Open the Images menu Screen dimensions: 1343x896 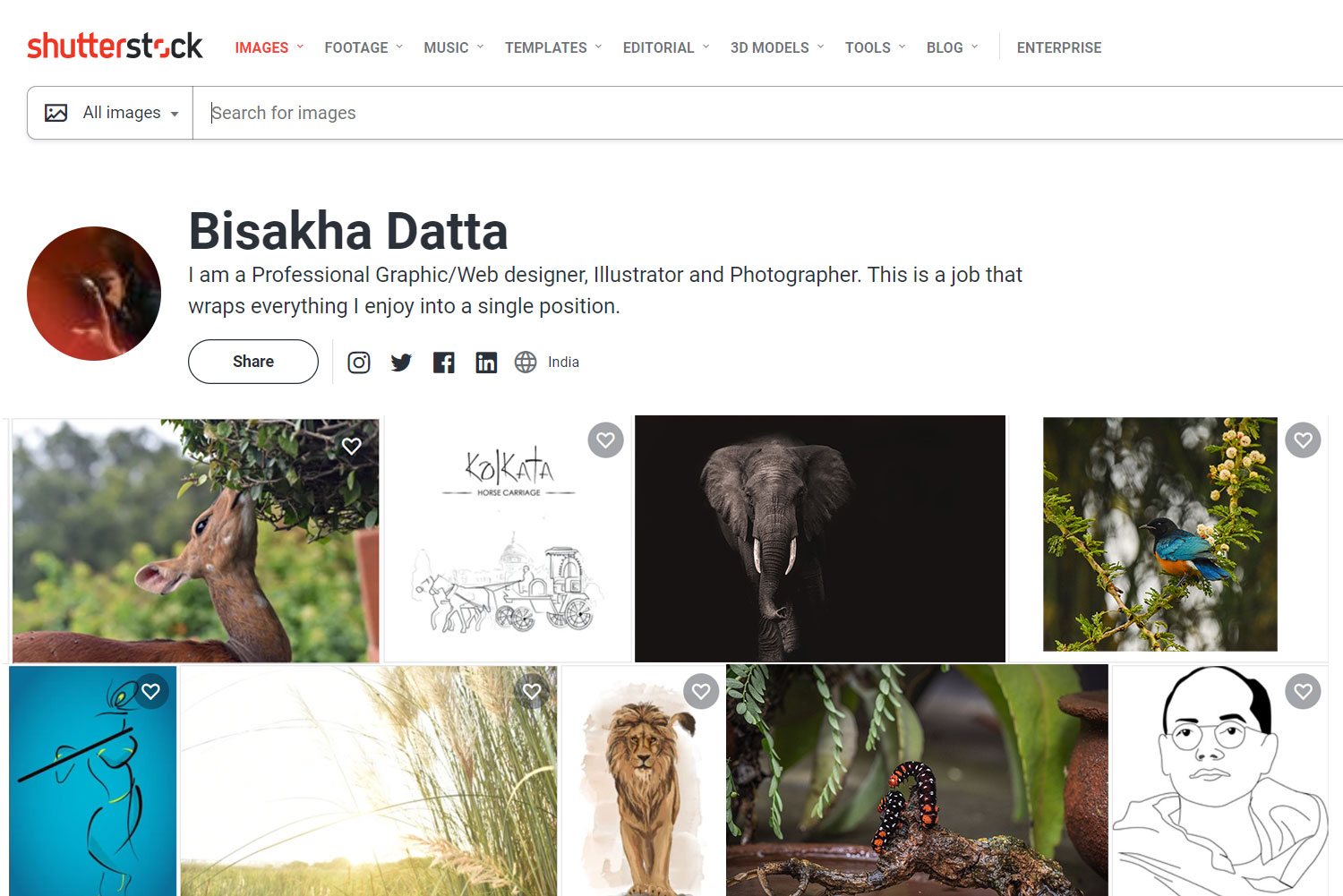coord(269,47)
